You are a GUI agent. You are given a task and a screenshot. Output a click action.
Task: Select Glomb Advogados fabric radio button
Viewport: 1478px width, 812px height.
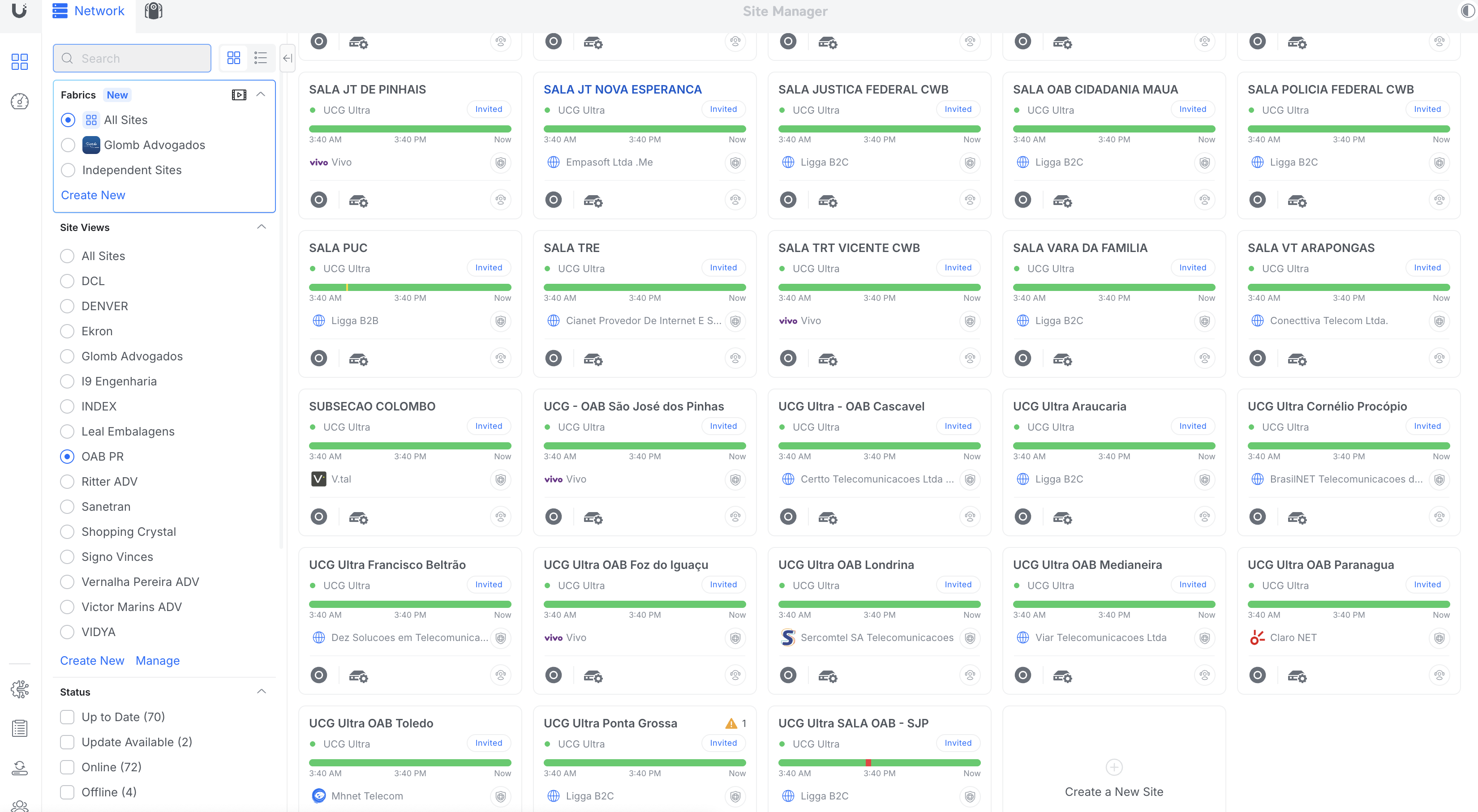(x=68, y=145)
